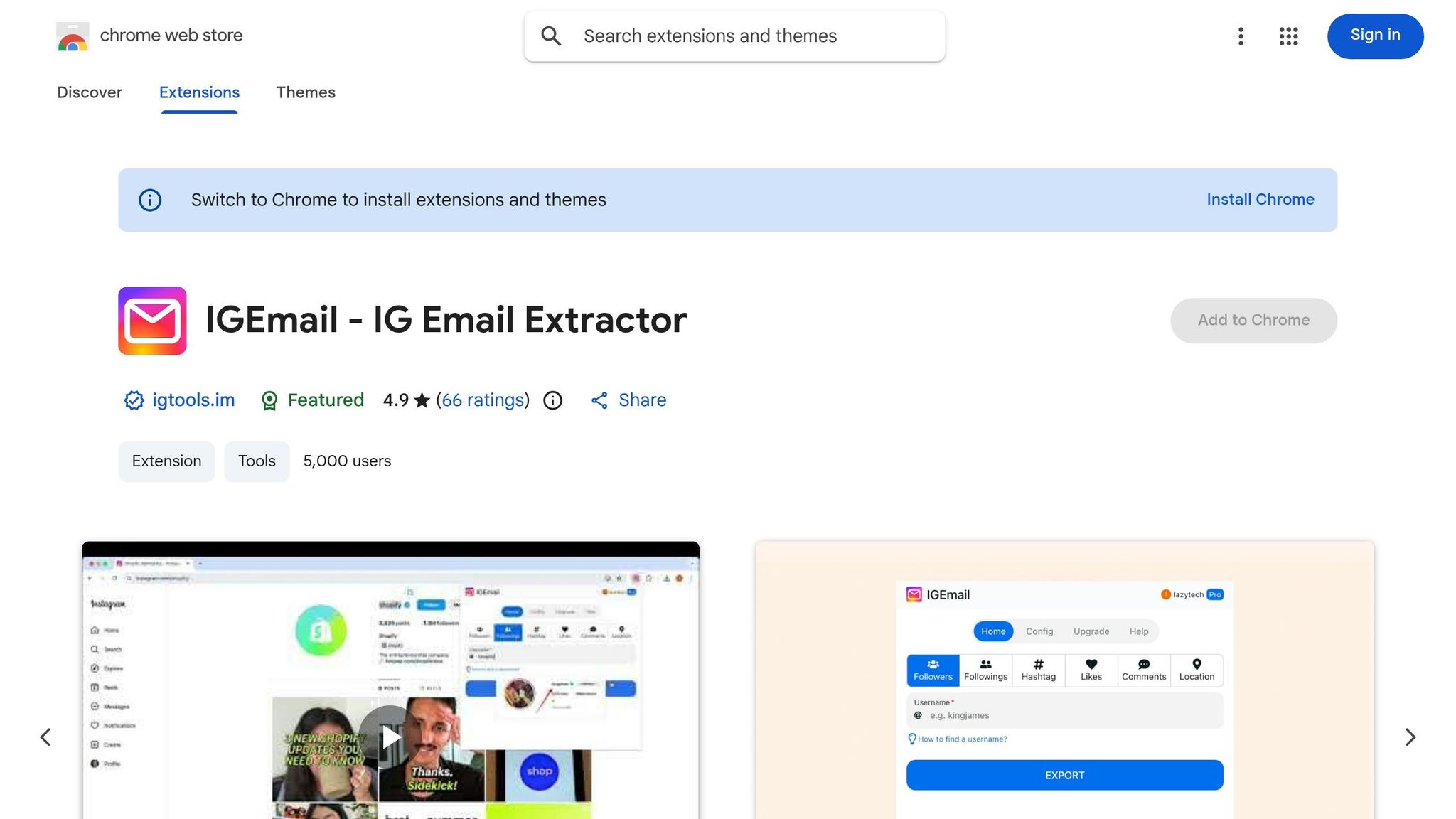The height and width of the screenshot is (819, 1456).
Task: Click the Tools category chip
Action: [257, 461]
